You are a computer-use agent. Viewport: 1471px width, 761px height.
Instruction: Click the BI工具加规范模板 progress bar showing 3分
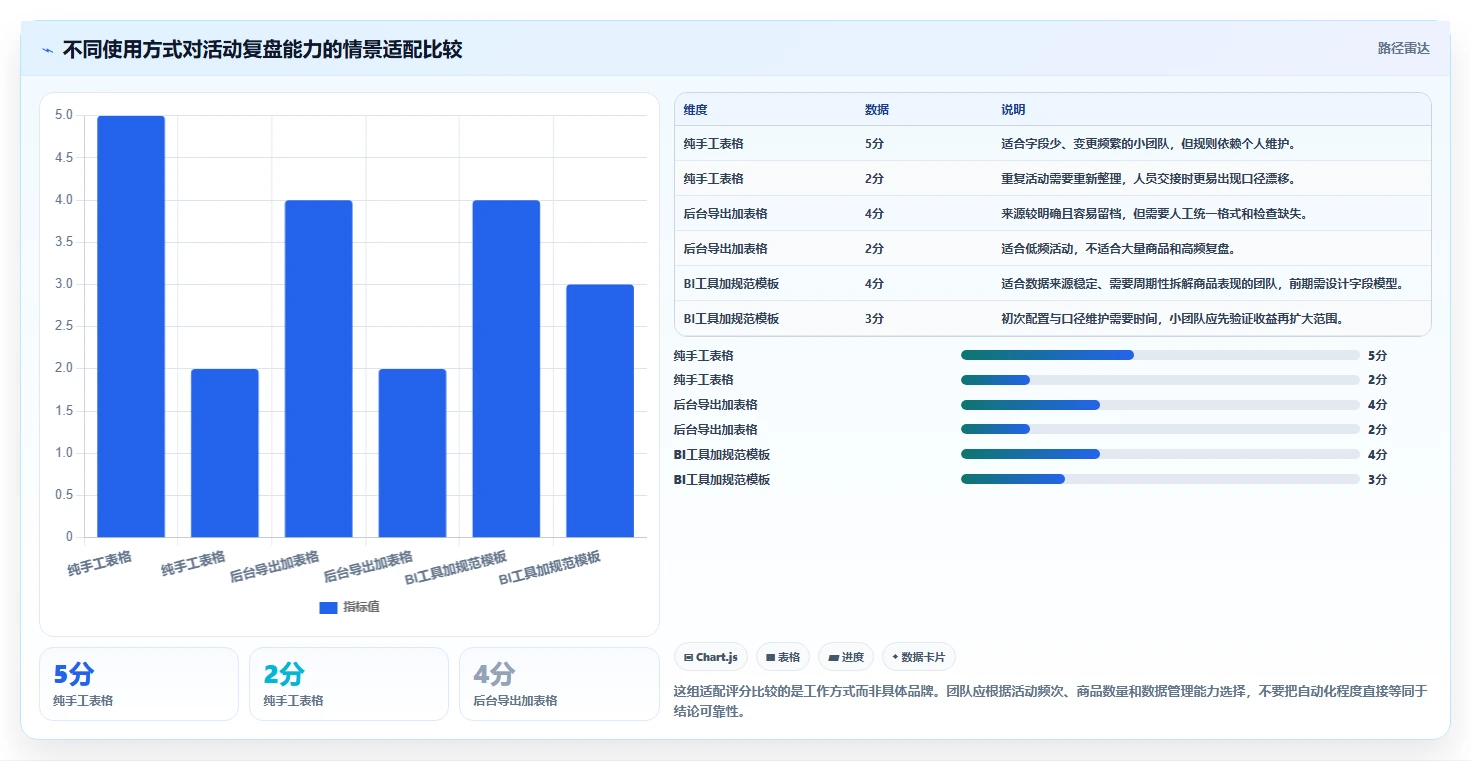[1160, 479]
